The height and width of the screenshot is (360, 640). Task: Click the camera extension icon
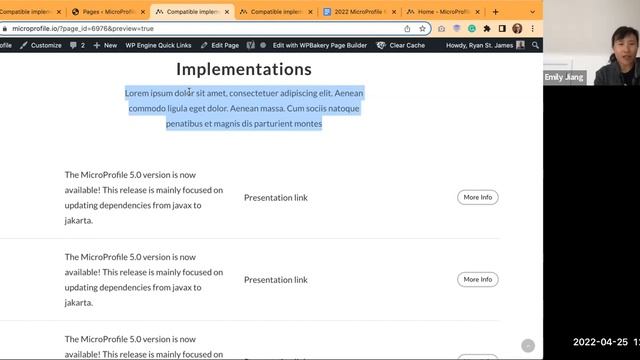point(442,29)
